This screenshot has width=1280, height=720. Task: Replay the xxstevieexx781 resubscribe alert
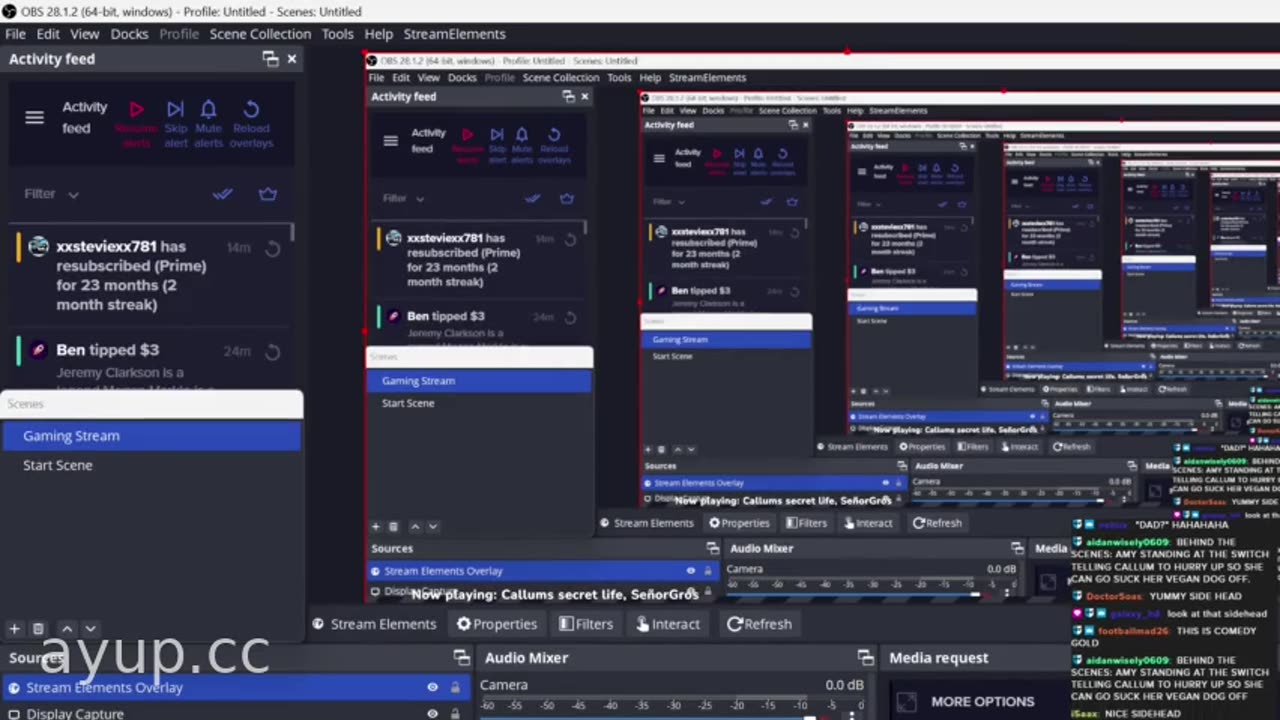(272, 249)
